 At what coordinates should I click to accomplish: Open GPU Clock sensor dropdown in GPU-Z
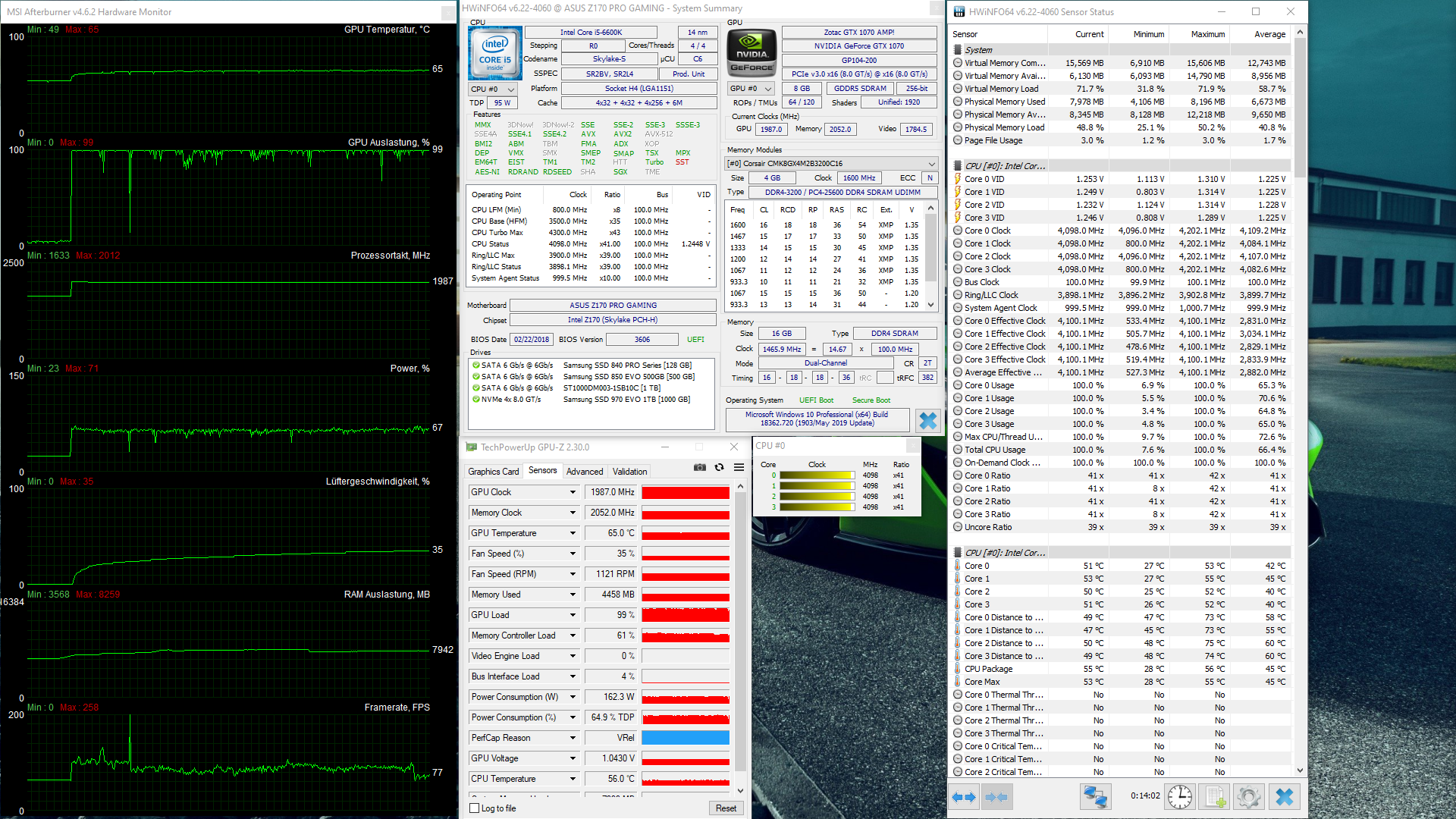click(573, 492)
